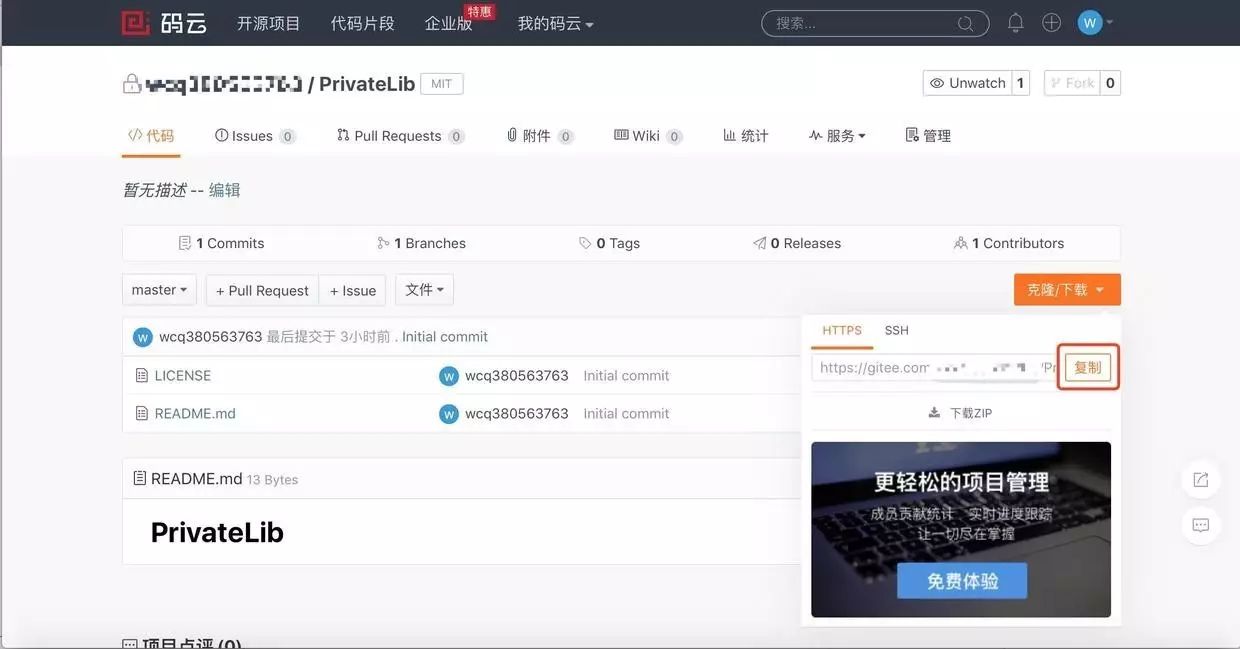1240x649 pixels.
Task: Switch to the Issues tab
Action: pyautogui.click(x=255, y=135)
